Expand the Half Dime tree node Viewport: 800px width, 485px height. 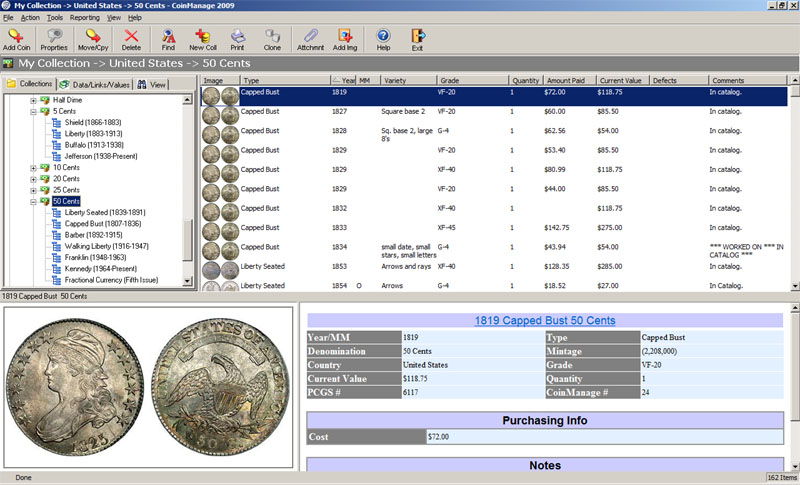point(33,100)
